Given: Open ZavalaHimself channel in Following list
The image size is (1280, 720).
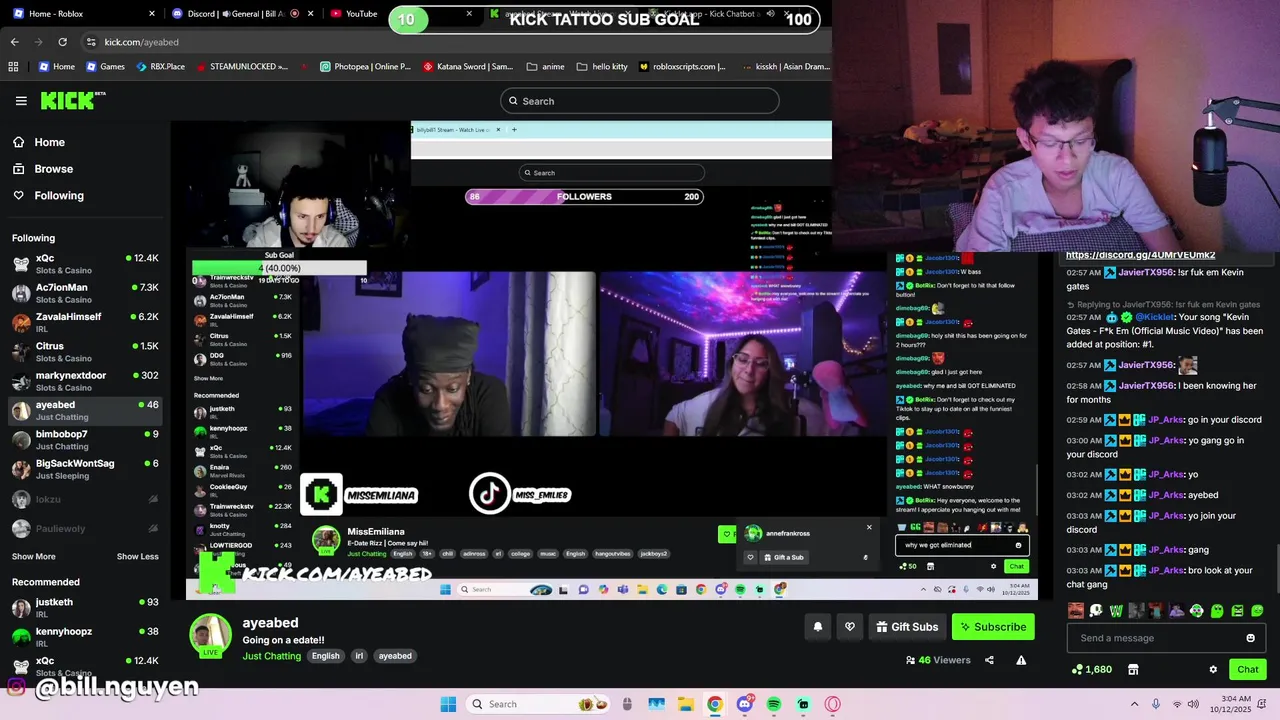Looking at the screenshot, I should coord(85,322).
